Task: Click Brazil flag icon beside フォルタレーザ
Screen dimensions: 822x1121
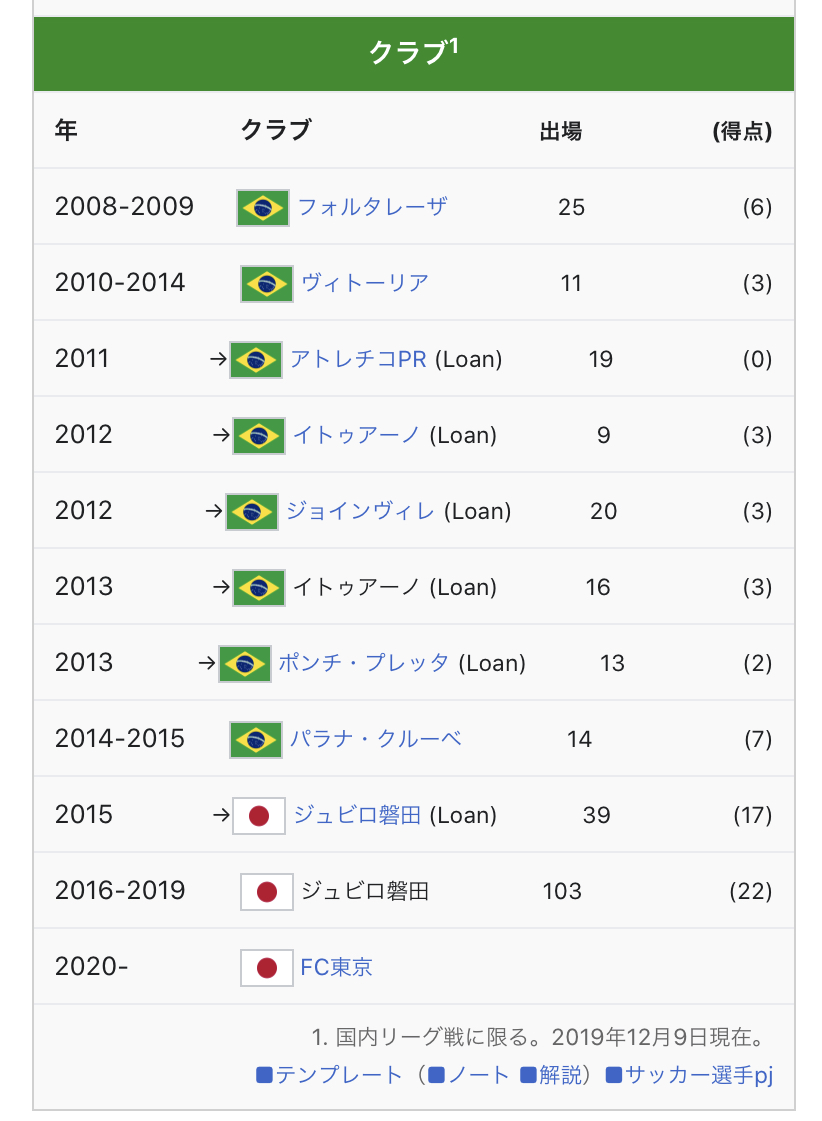Action: [x=262, y=208]
